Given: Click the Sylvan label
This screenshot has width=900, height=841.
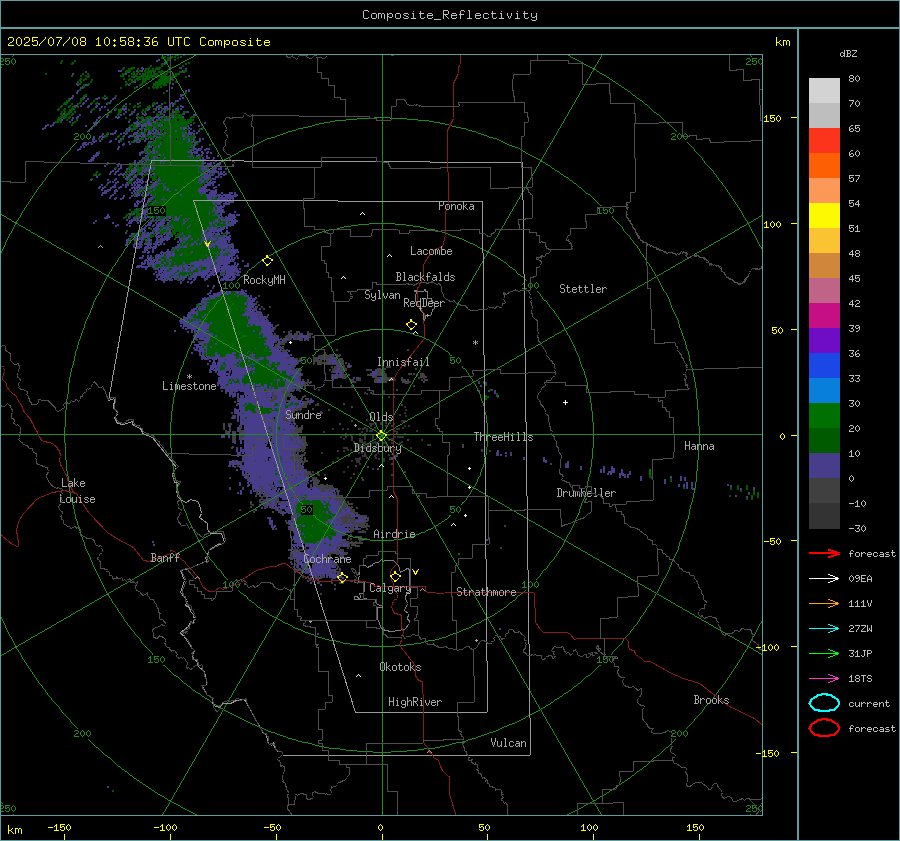Looking at the screenshot, I should pyautogui.click(x=382, y=296).
